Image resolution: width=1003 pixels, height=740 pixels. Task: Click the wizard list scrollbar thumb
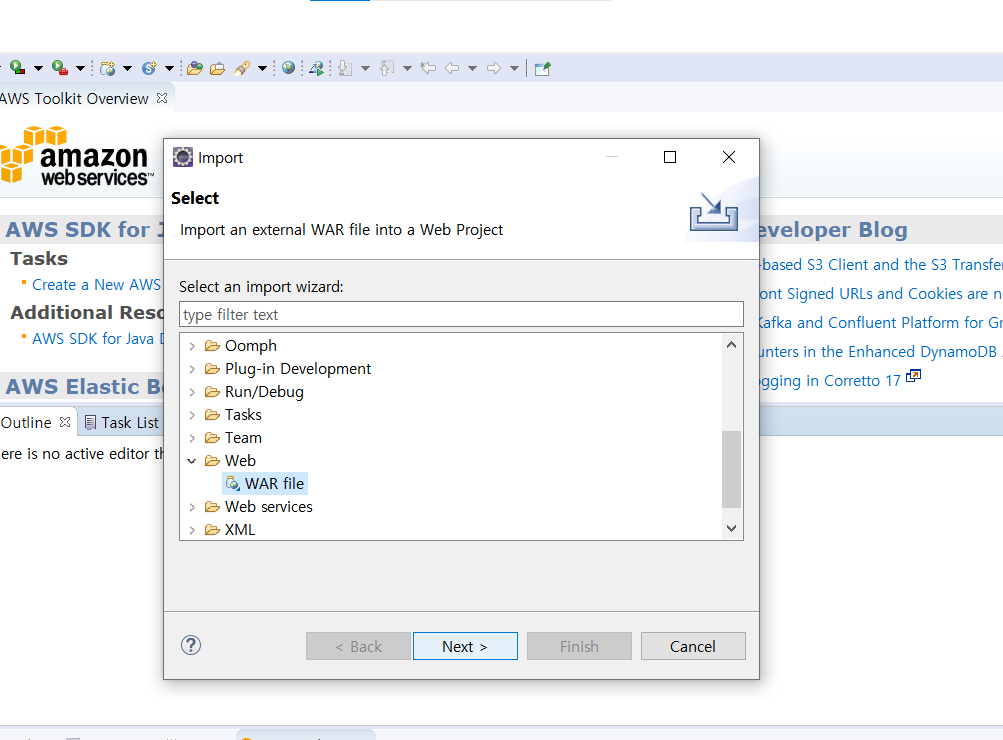click(732, 469)
